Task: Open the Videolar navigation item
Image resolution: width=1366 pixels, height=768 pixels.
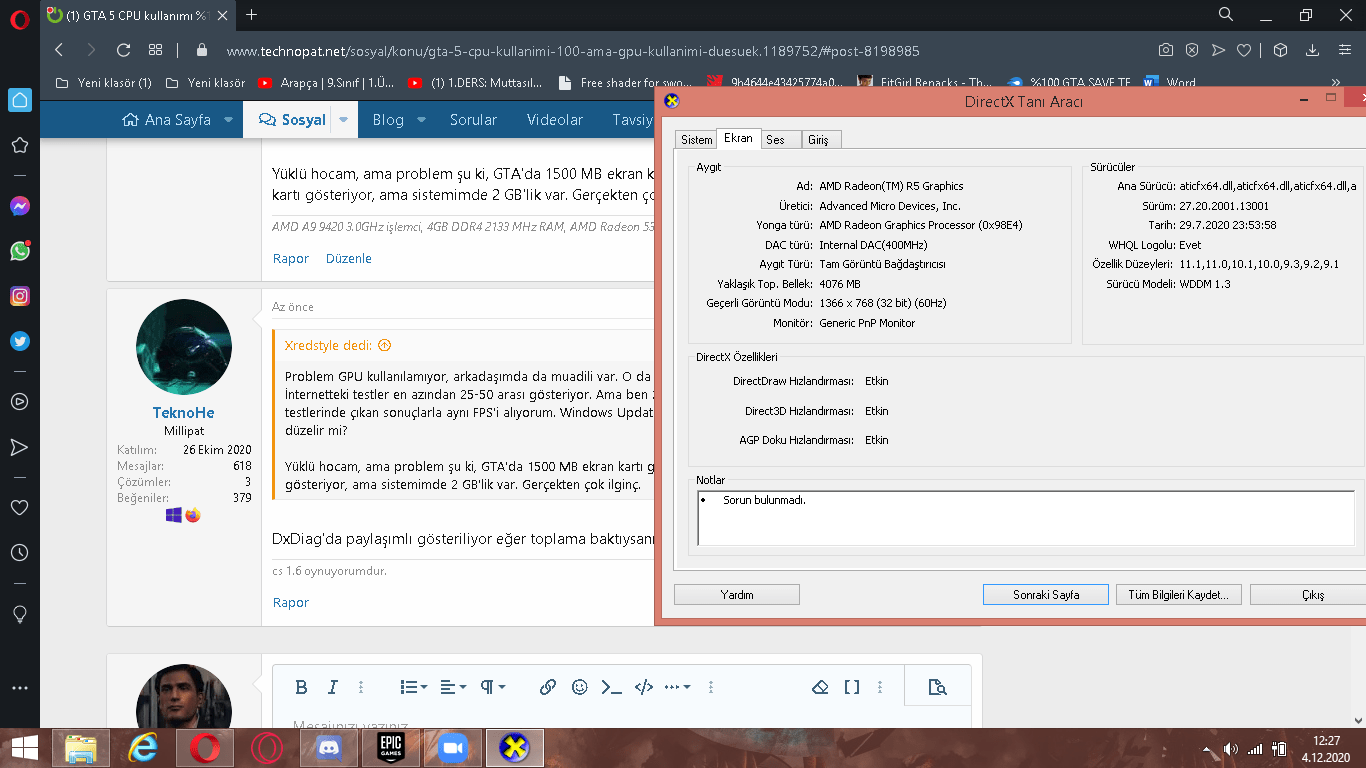Action: coord(555,120)
